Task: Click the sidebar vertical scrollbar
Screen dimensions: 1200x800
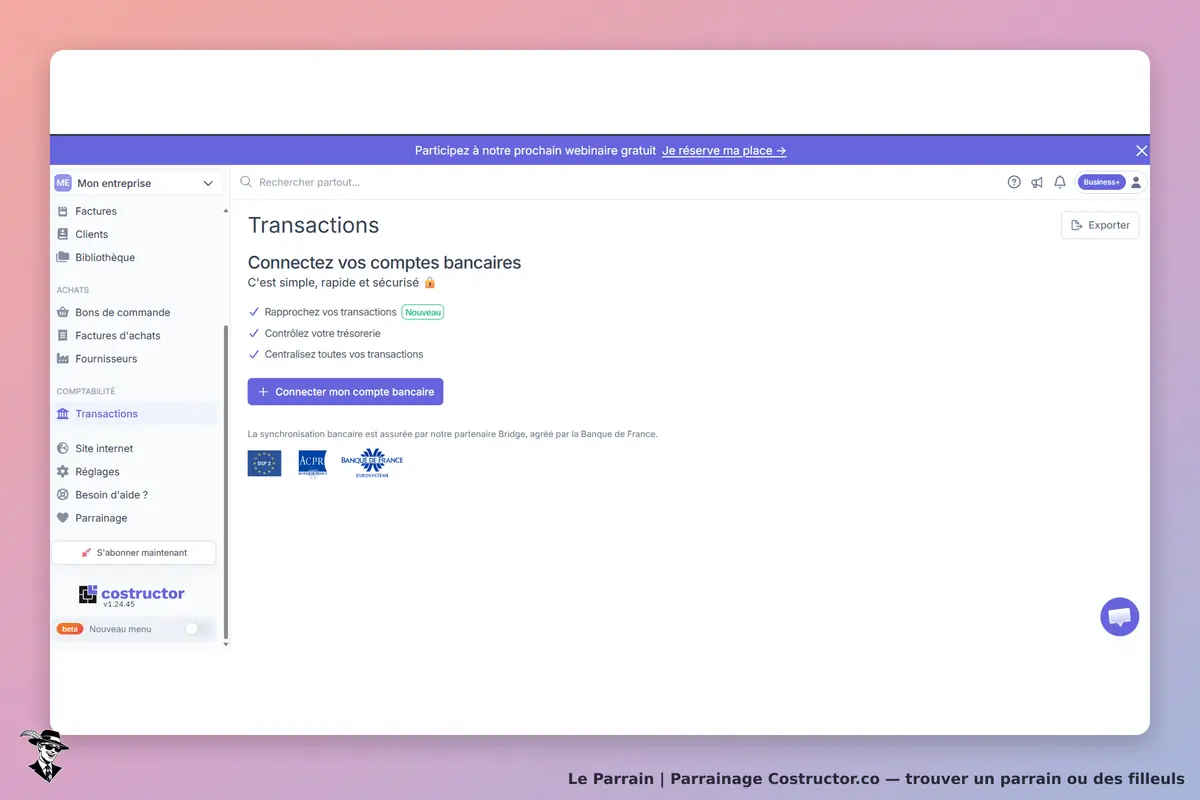Action: 225,480
